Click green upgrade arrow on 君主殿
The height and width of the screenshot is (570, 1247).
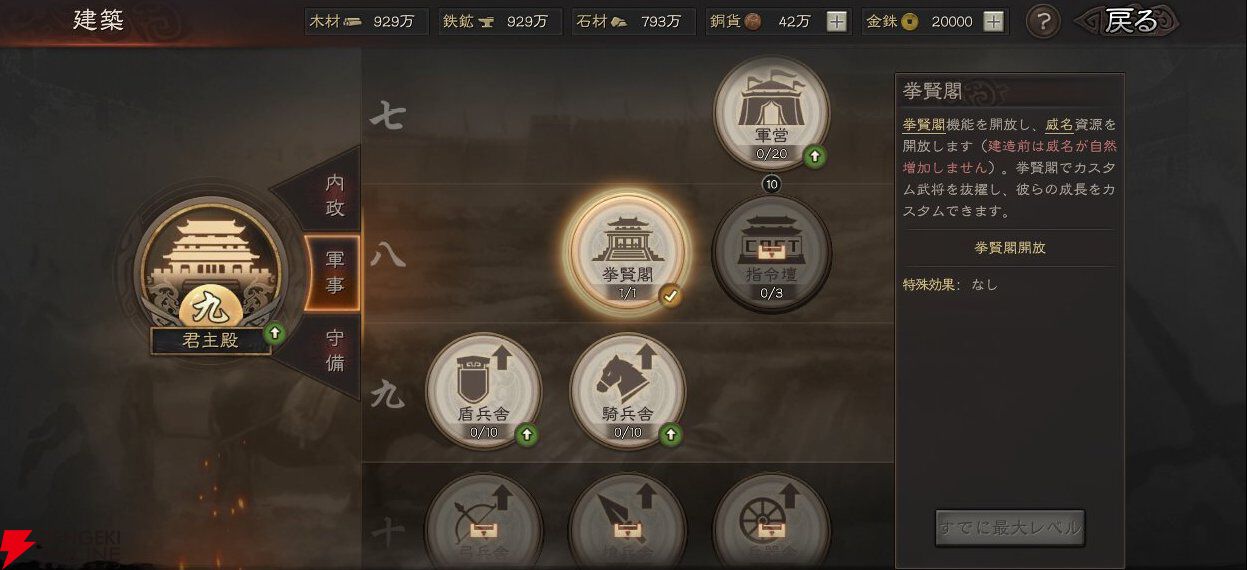click(273, 333)
